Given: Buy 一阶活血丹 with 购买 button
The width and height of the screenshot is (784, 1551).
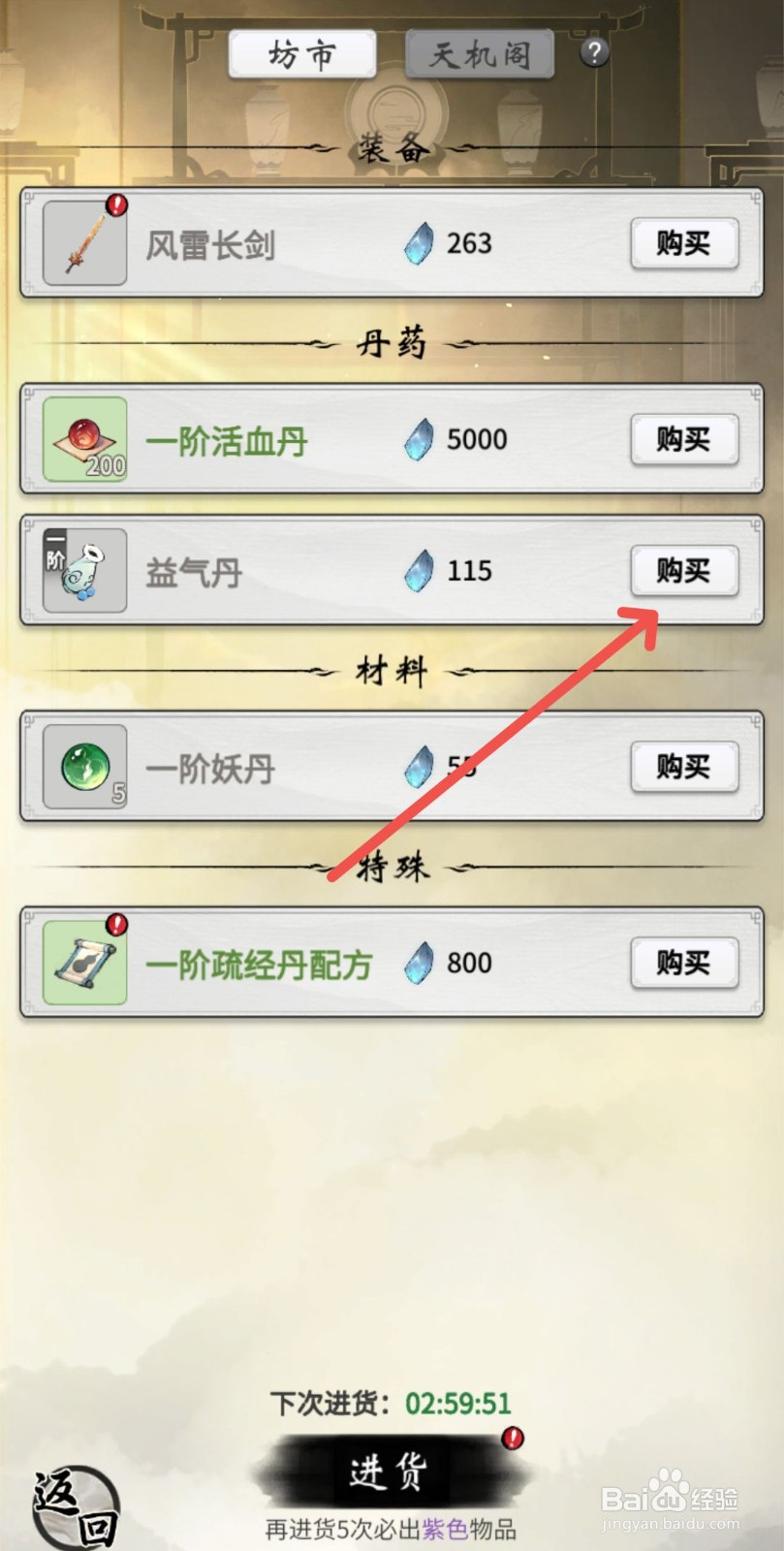Looking at the screenshot, I should (684, 439).
